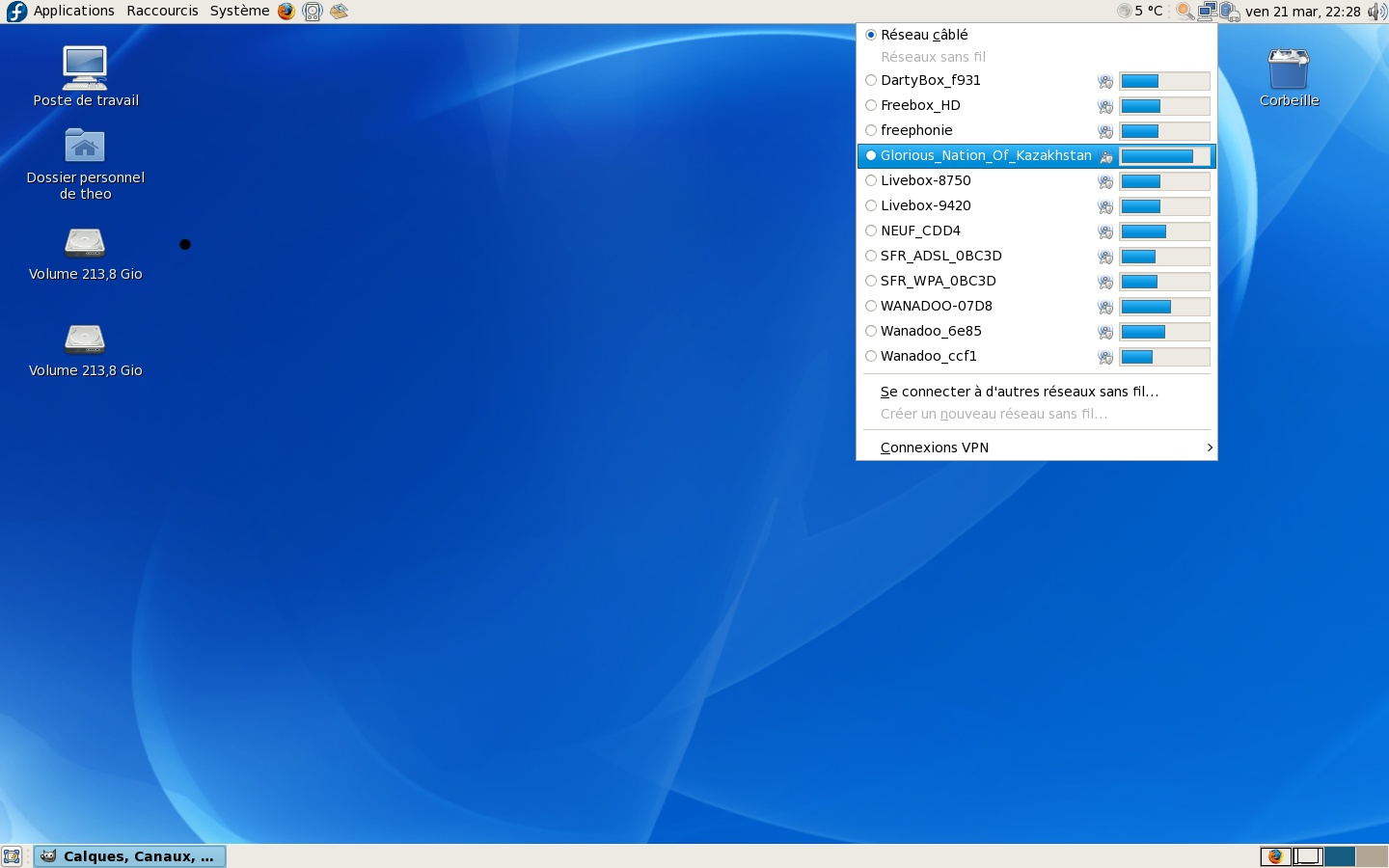The height and width of the screenshot is (868, 1389).
Task: Switch to the second workspace
Action: click(x=1308, y=856)
